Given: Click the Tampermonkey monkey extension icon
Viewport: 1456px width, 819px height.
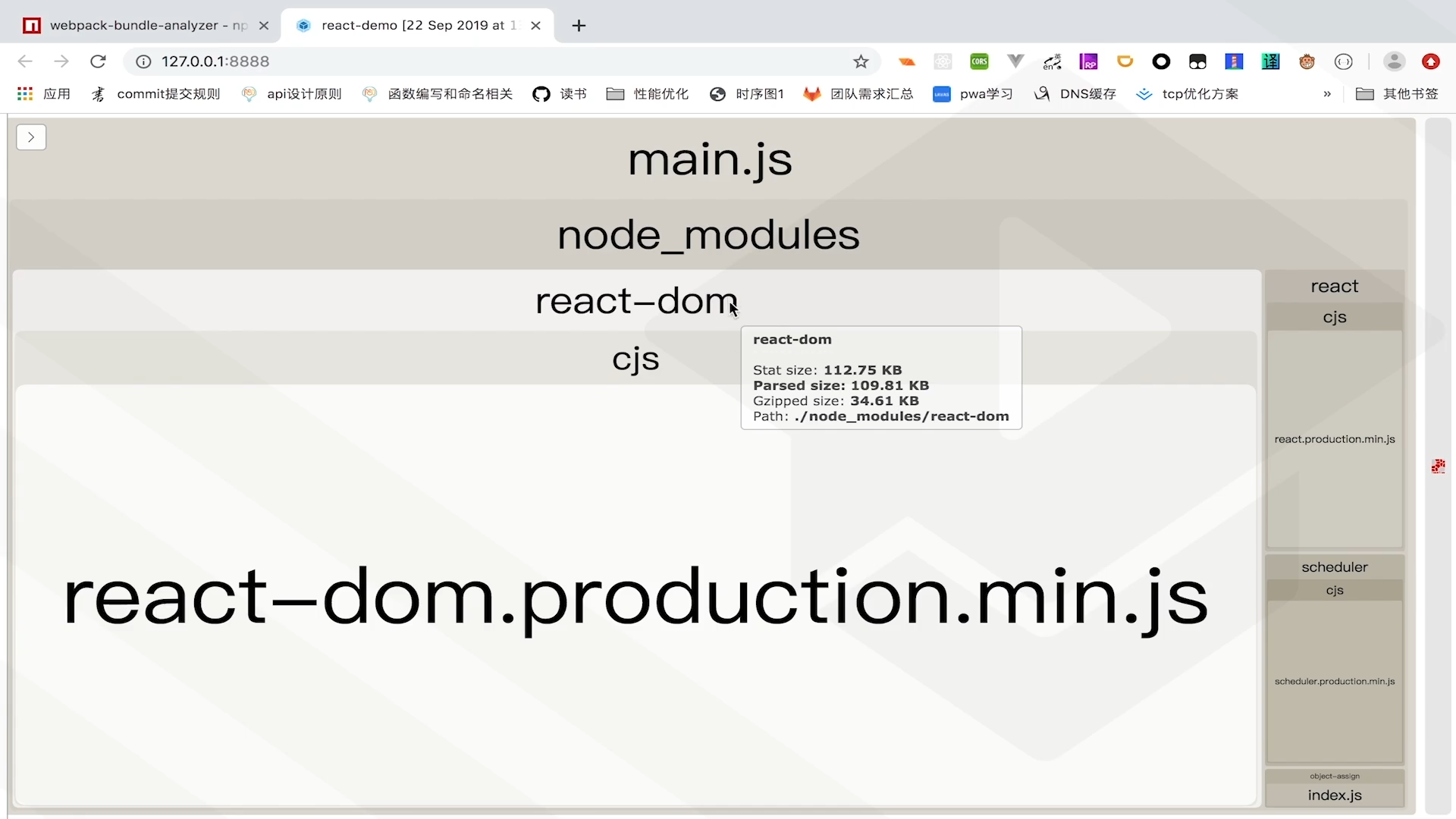Looking at the screenshot, I should click(1307, 61).
